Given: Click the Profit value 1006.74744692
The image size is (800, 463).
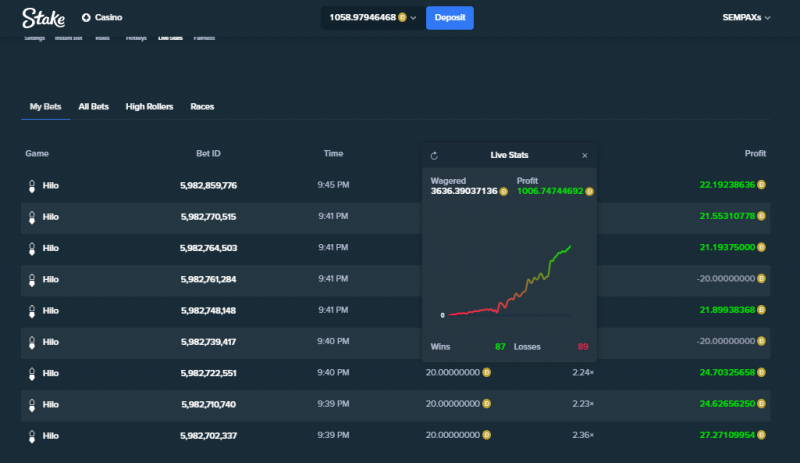Looking at the screenshot, I should pyautogui.click(x=550, y=191).
